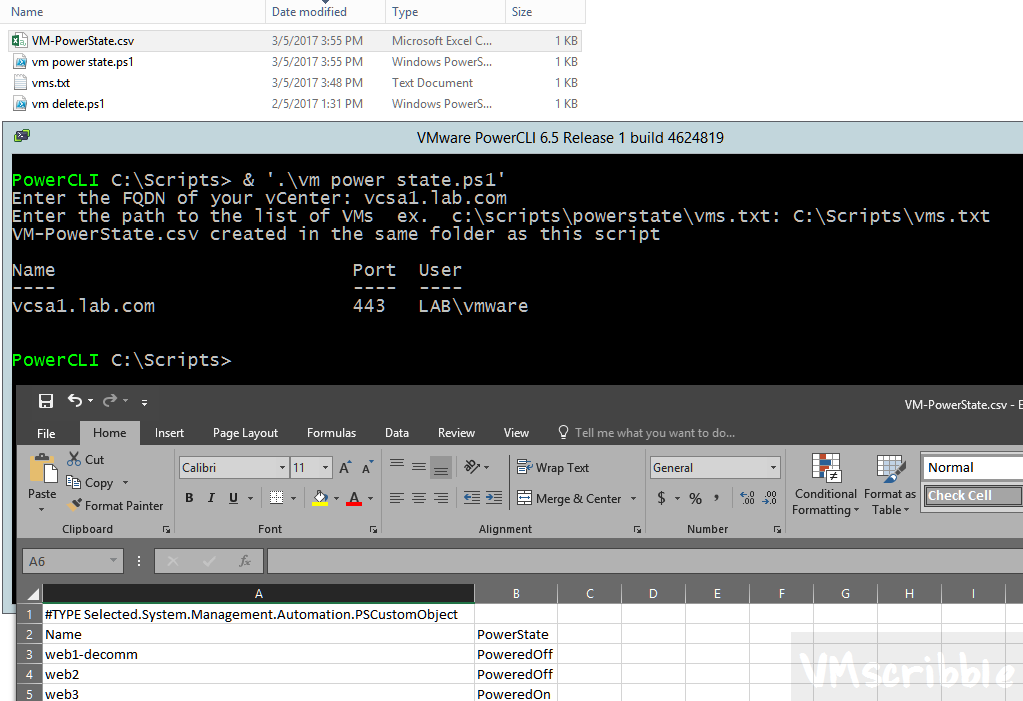Click Middle Align icon
This screenshot has height=701, width=1023.
(419, 466)
